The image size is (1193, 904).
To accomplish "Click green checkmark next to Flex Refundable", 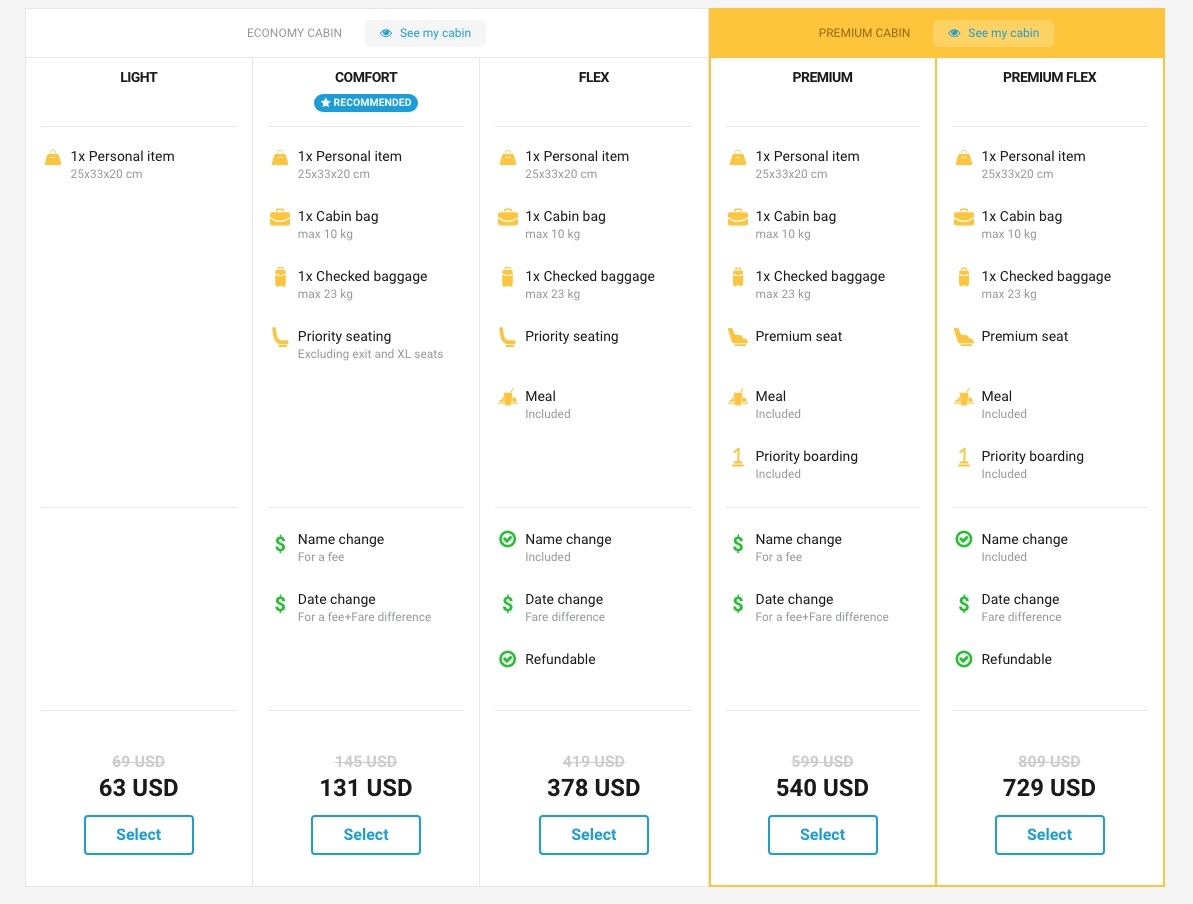I will coord(508,659).
